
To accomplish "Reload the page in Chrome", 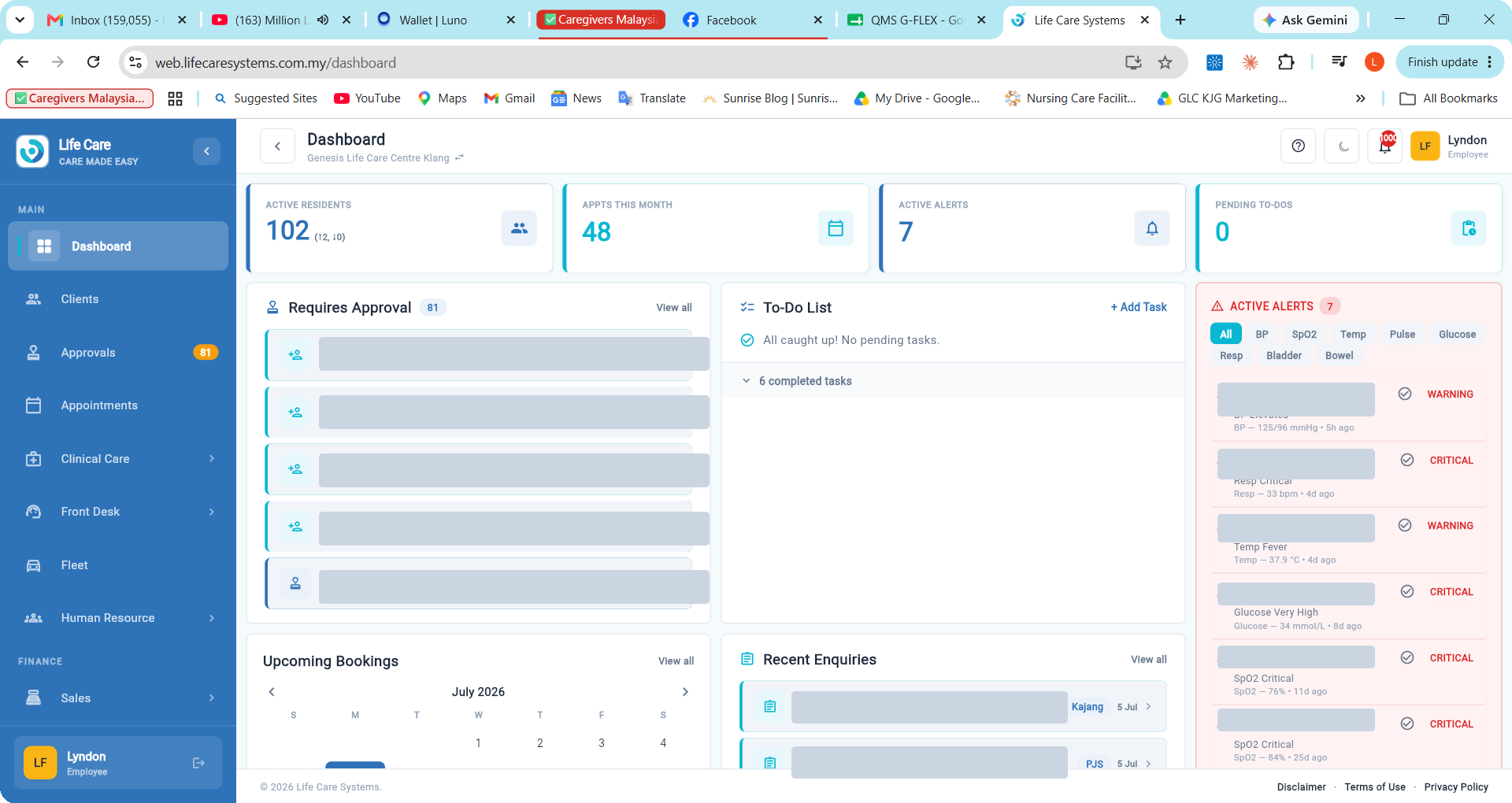I will pos(93,62).
